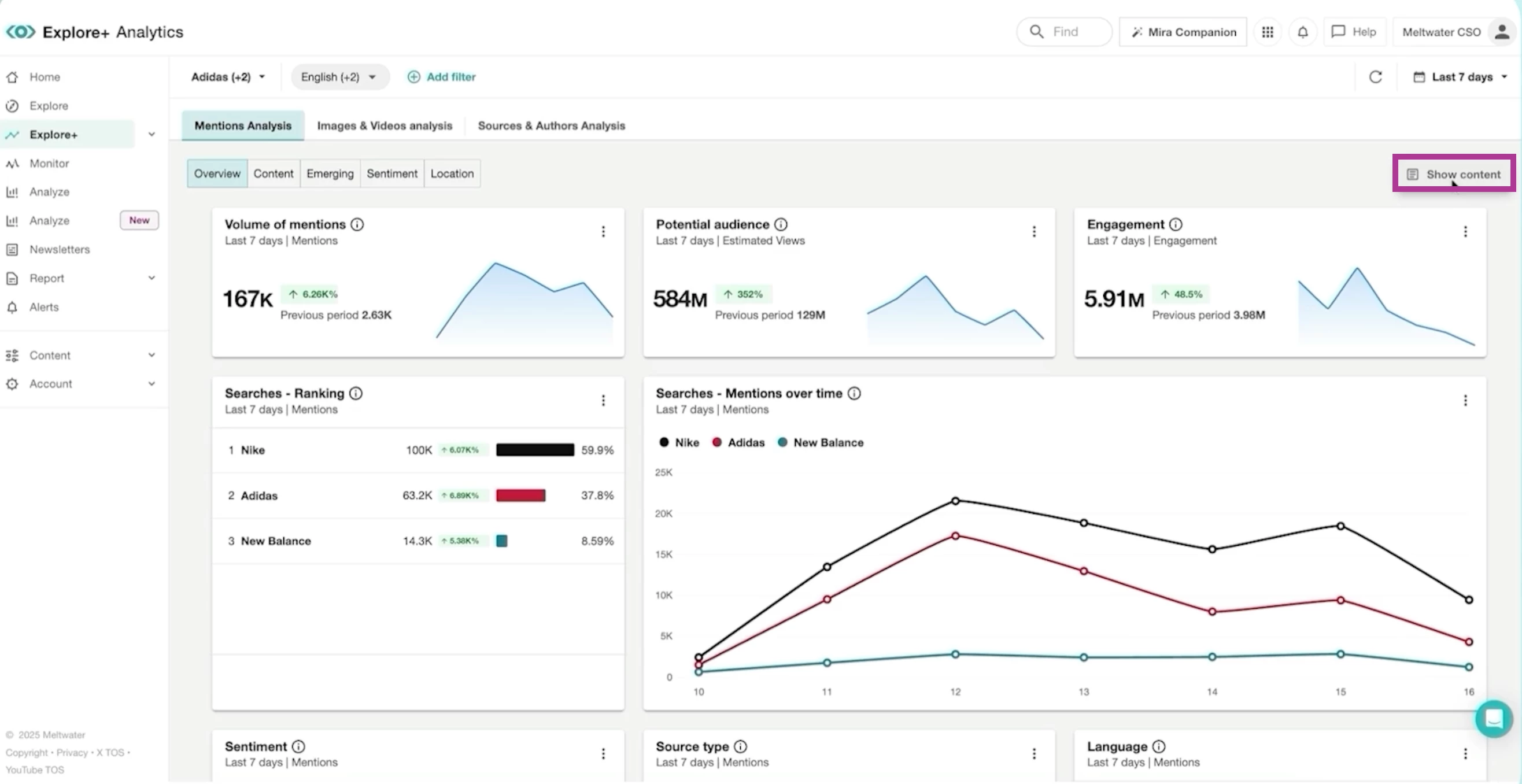
Task: Click the Add filter link
Action: 441,77
